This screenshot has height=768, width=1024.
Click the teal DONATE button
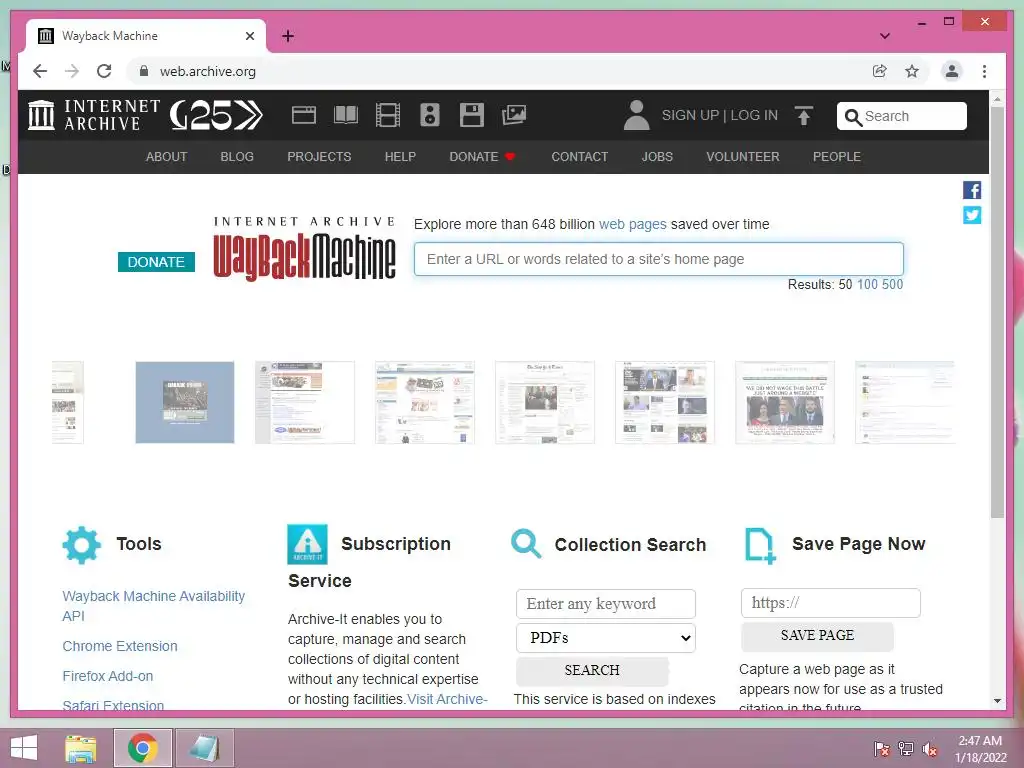(x=156, y=262)
